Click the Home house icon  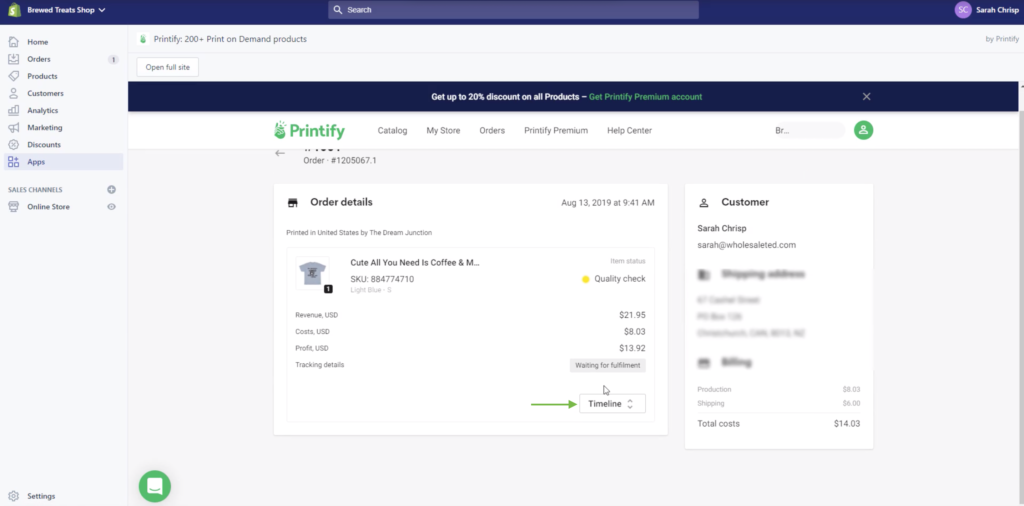click(13, 42)
